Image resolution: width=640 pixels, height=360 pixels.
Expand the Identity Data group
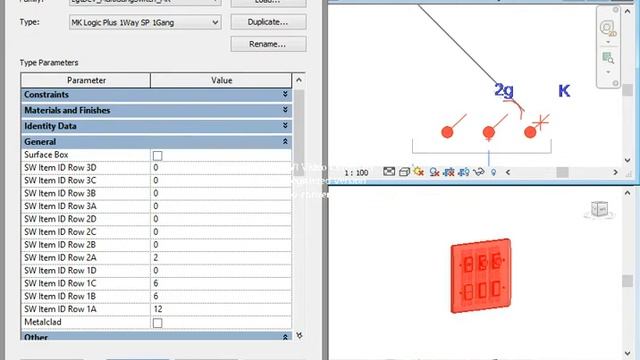click(285, 126)
